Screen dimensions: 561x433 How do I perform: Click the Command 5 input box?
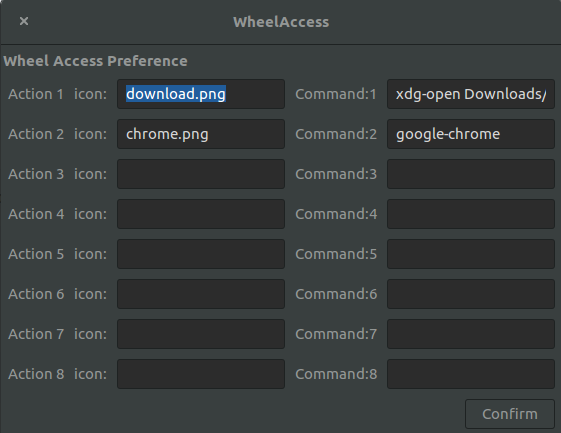click(471, 254)
